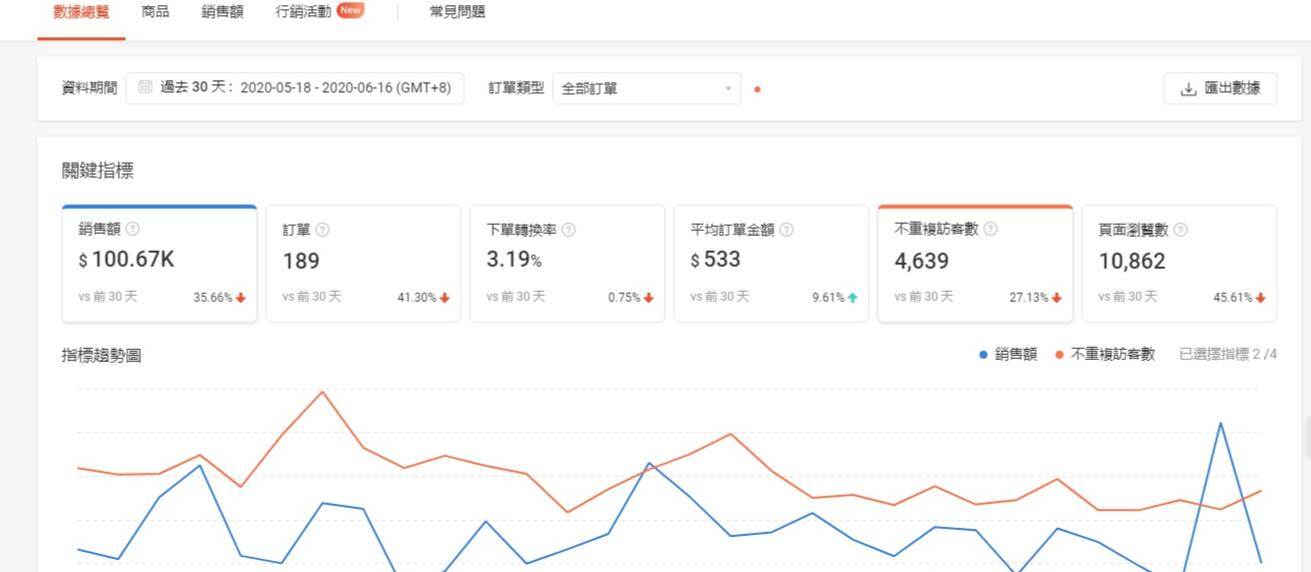Click green up arrow beside 9.61%

[x=853, y=298]
